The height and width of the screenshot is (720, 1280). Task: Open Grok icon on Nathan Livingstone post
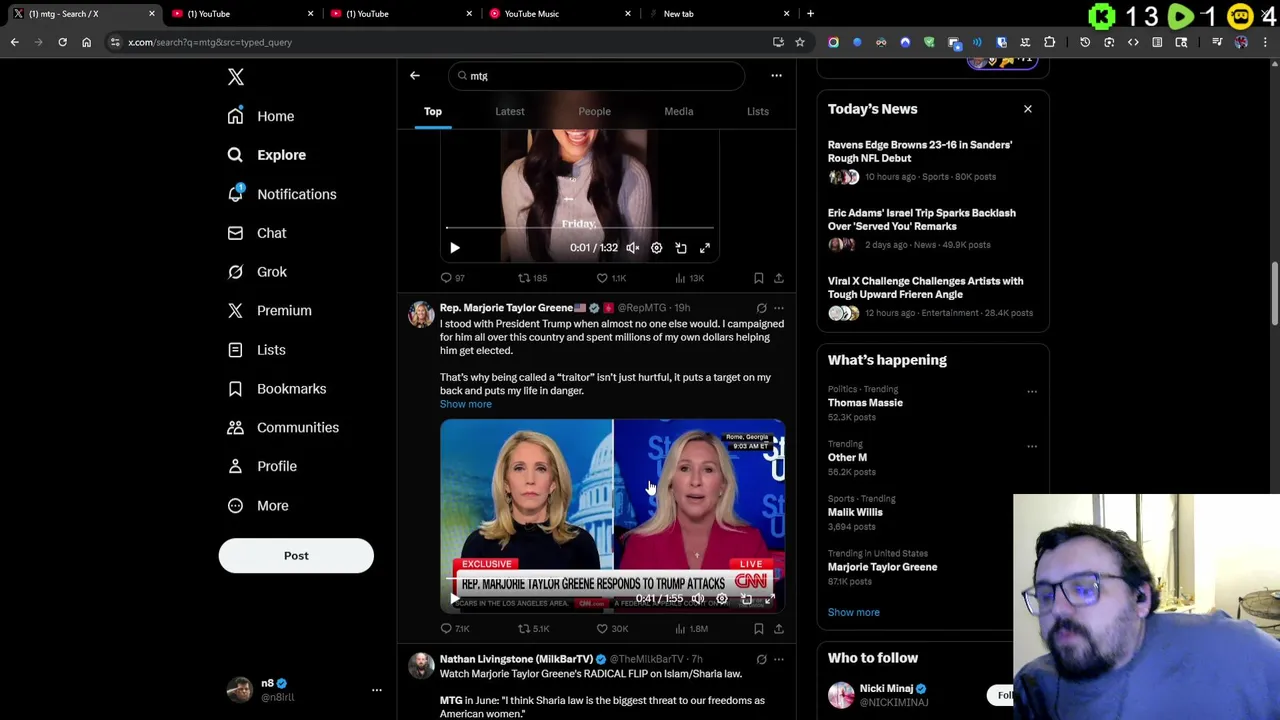(x=762, y=659)
